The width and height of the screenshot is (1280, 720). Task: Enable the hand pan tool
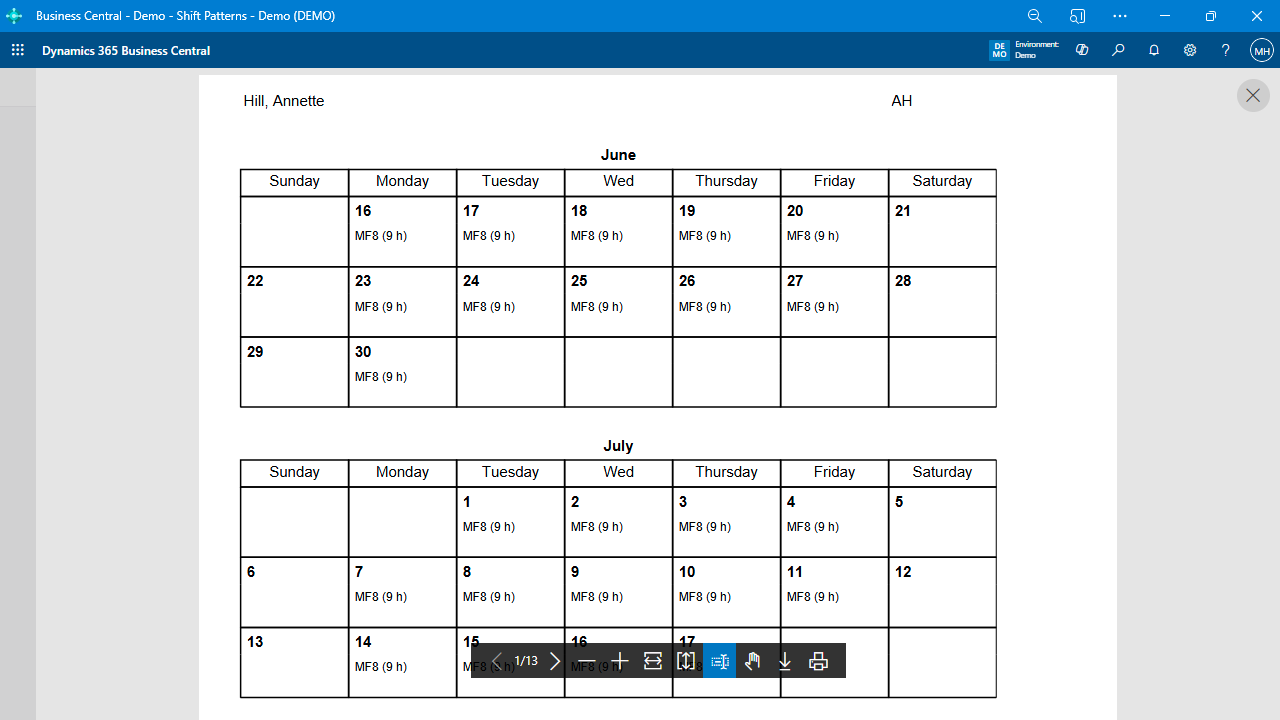click(752, 661)
